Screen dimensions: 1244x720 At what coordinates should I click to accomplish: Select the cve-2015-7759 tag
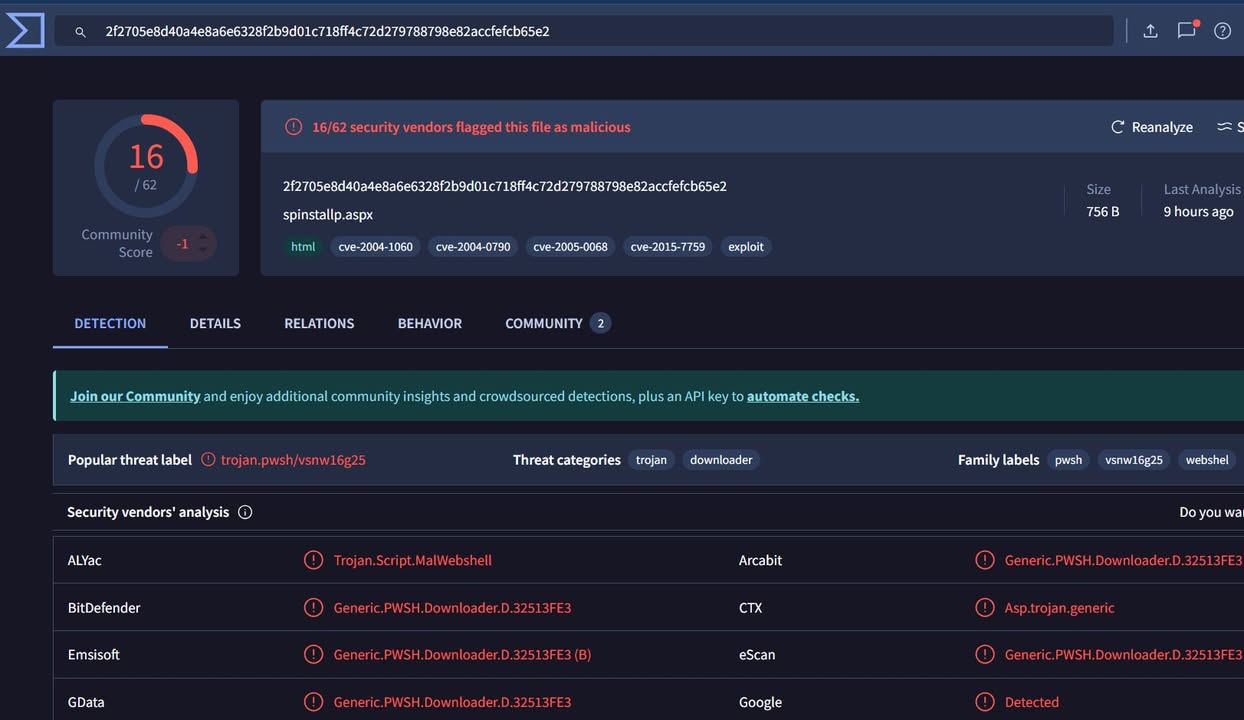point(667,247)
